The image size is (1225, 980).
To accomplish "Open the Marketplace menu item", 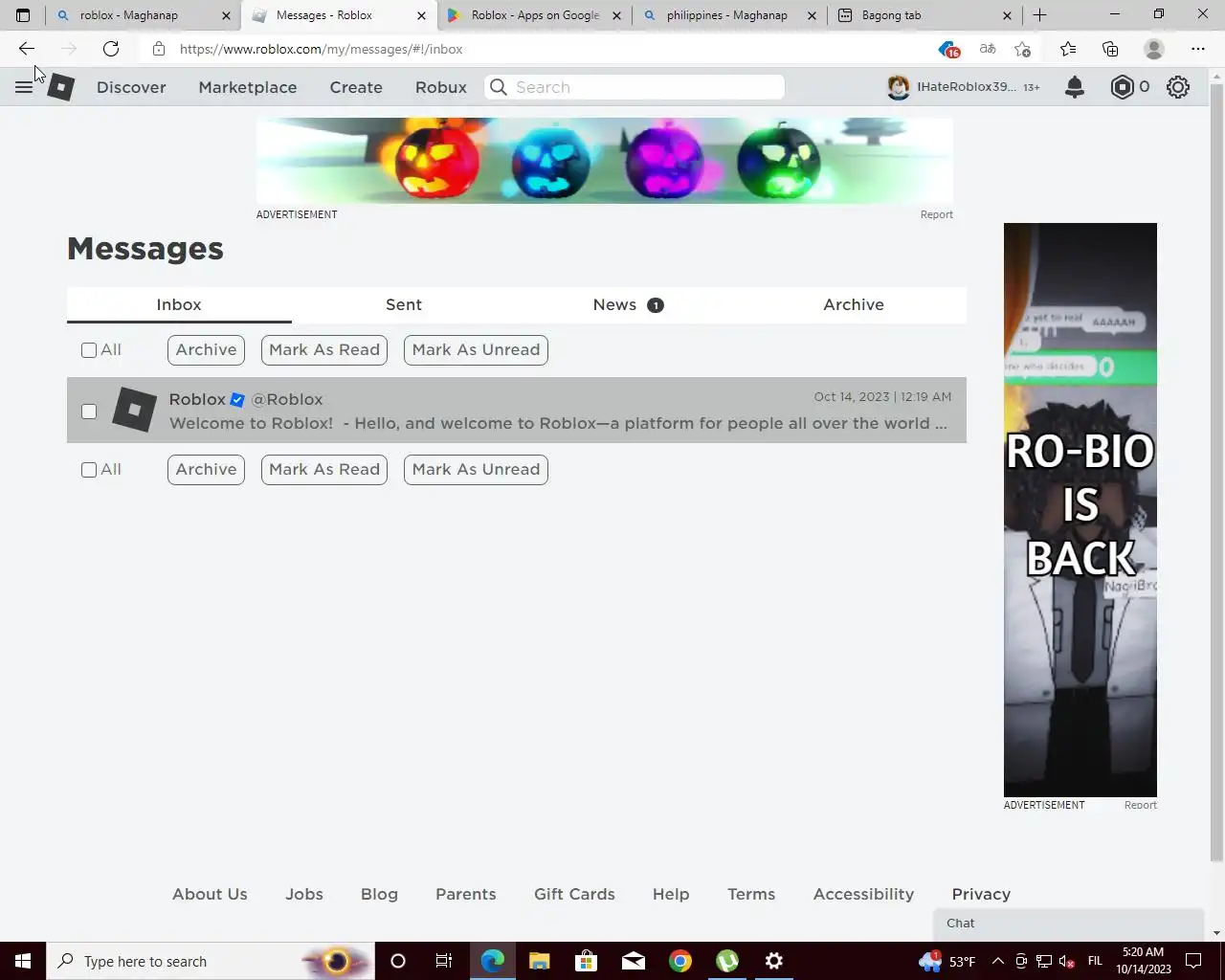I will click(248, 87).
